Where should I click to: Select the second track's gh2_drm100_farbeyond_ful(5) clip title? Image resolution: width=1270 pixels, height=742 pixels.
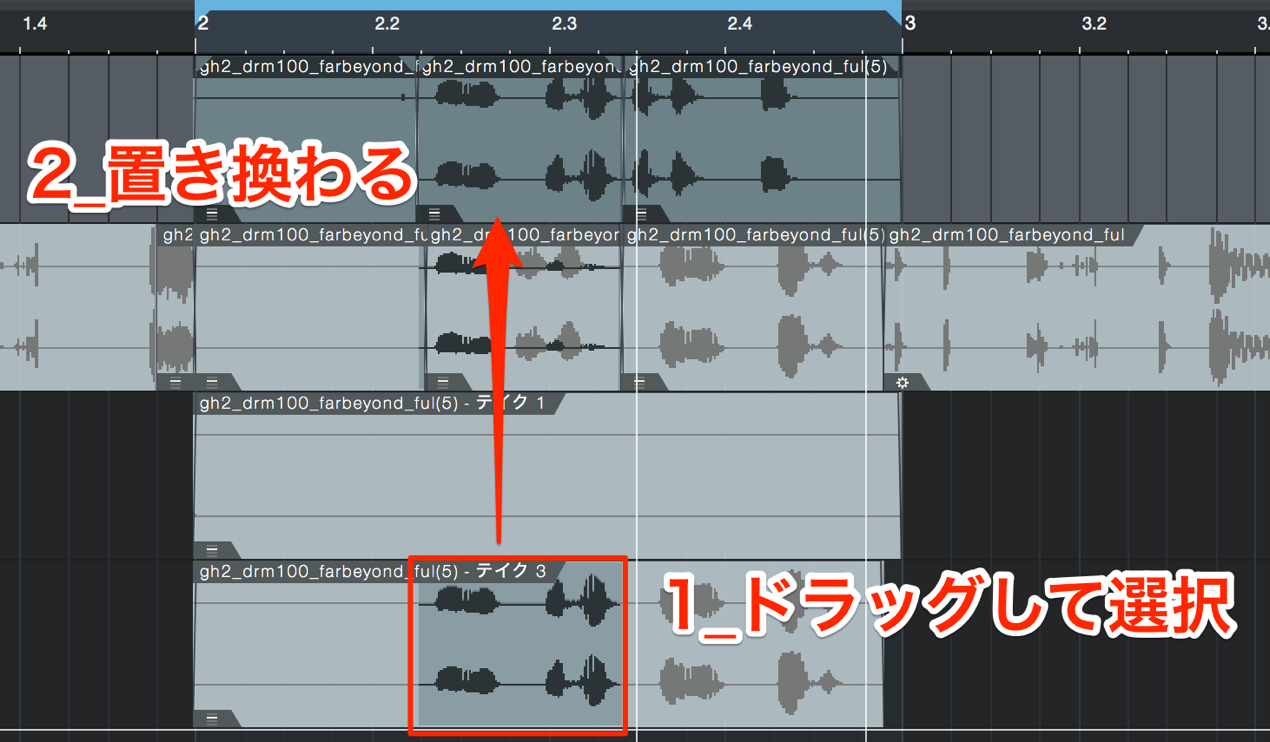(x=756, y=235)
